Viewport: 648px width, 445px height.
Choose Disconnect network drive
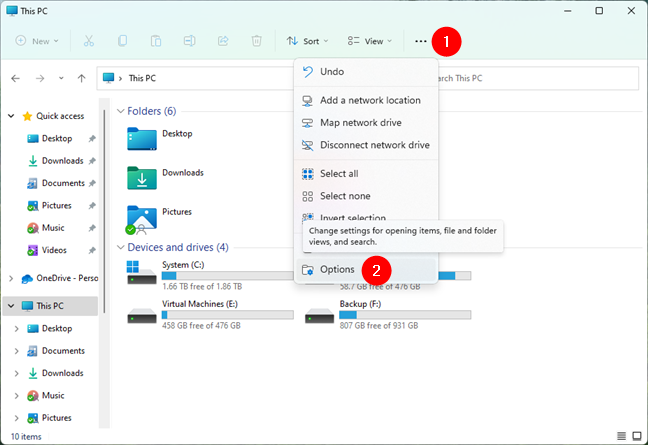click(366, 145)
